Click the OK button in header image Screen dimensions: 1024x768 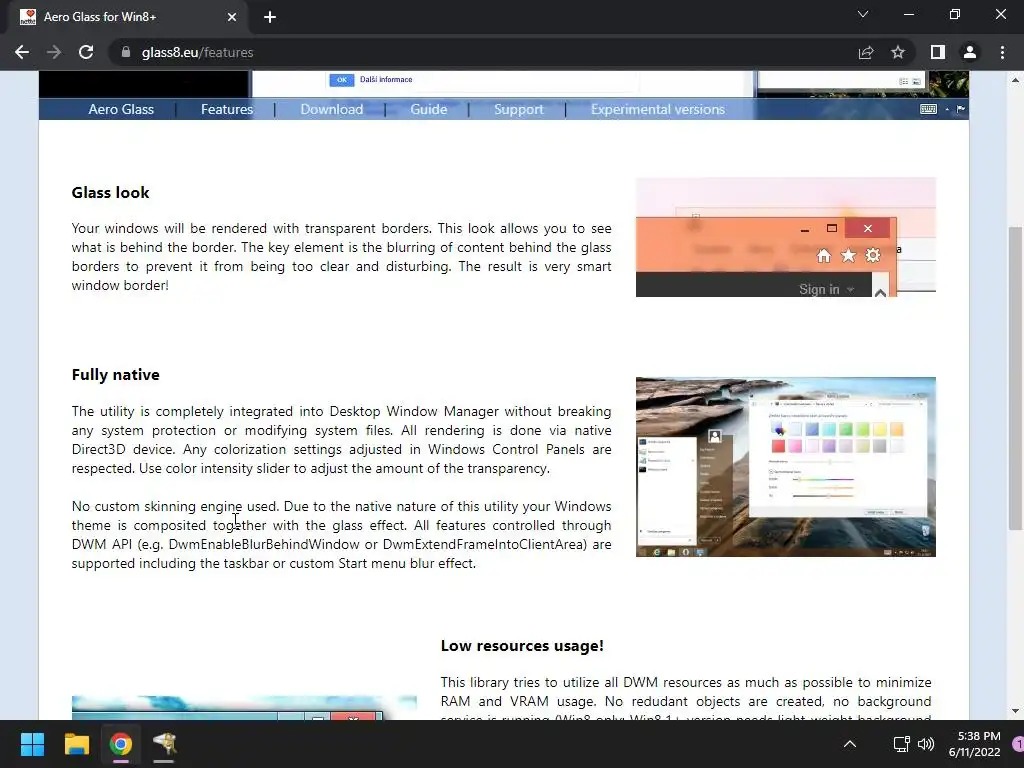(x=342, y=80)
